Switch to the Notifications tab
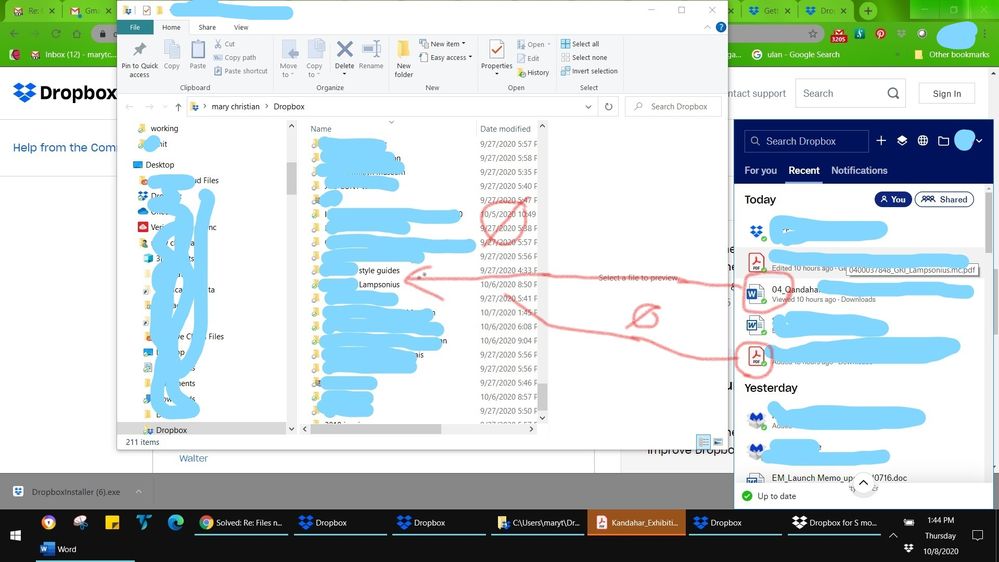Screen dimensions: 999x562 (x=859, y=171)
